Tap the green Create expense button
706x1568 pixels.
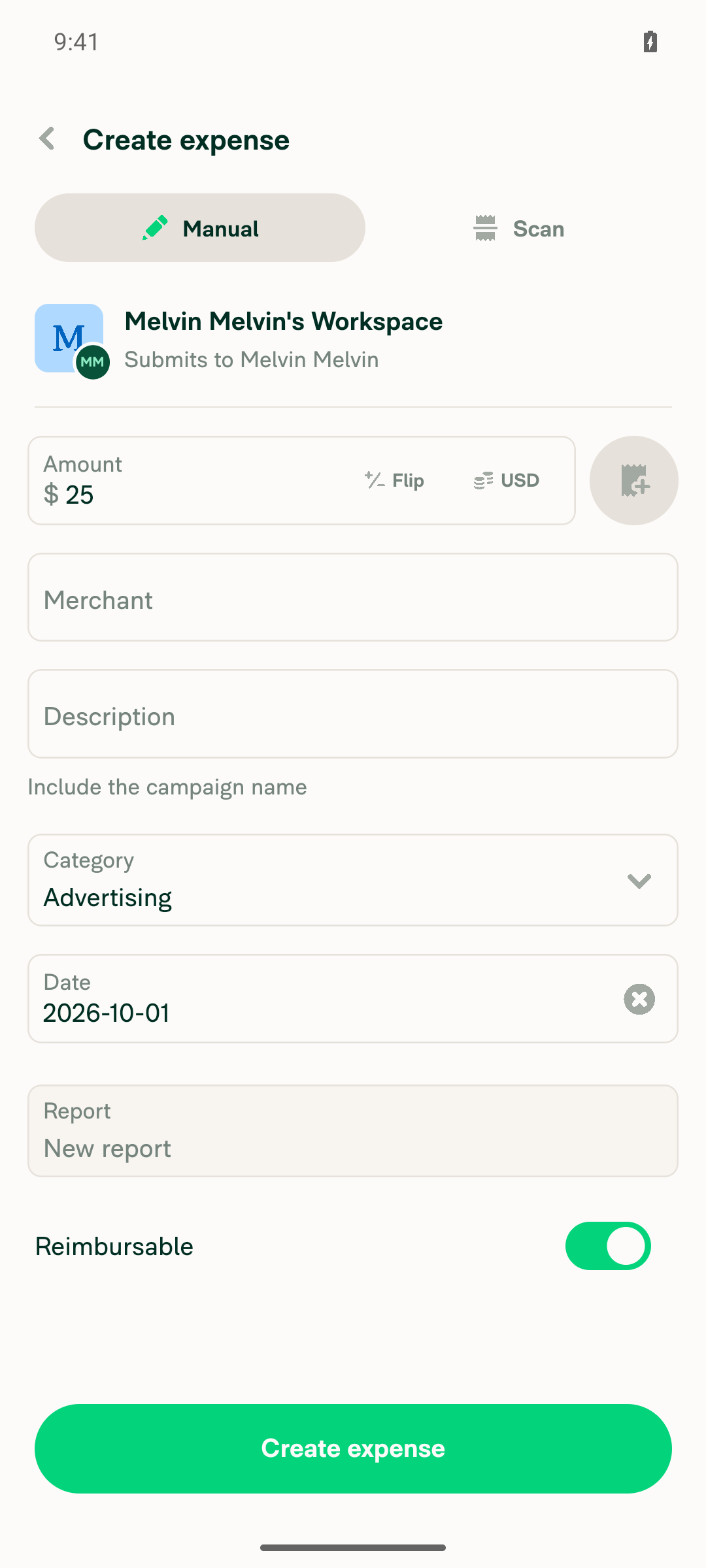pos(353,1448)
